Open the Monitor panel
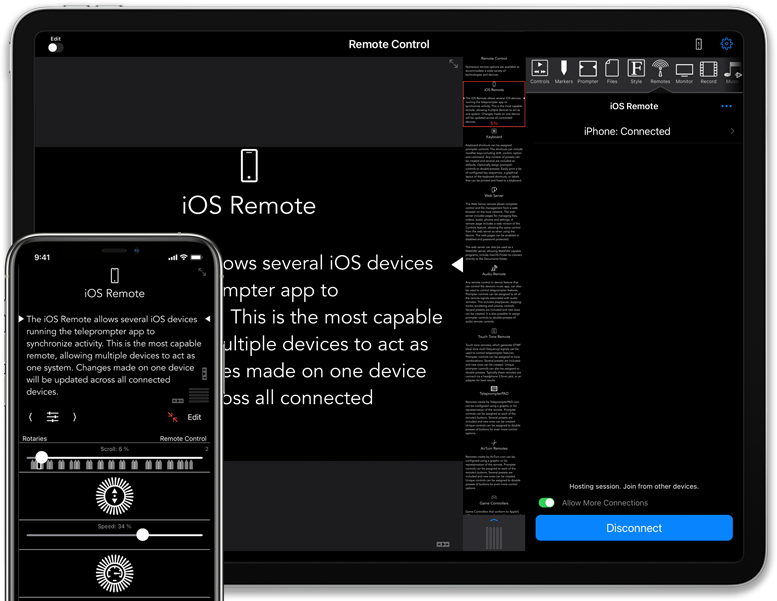The height and width of the screenshot is (601, 777). 684,73
